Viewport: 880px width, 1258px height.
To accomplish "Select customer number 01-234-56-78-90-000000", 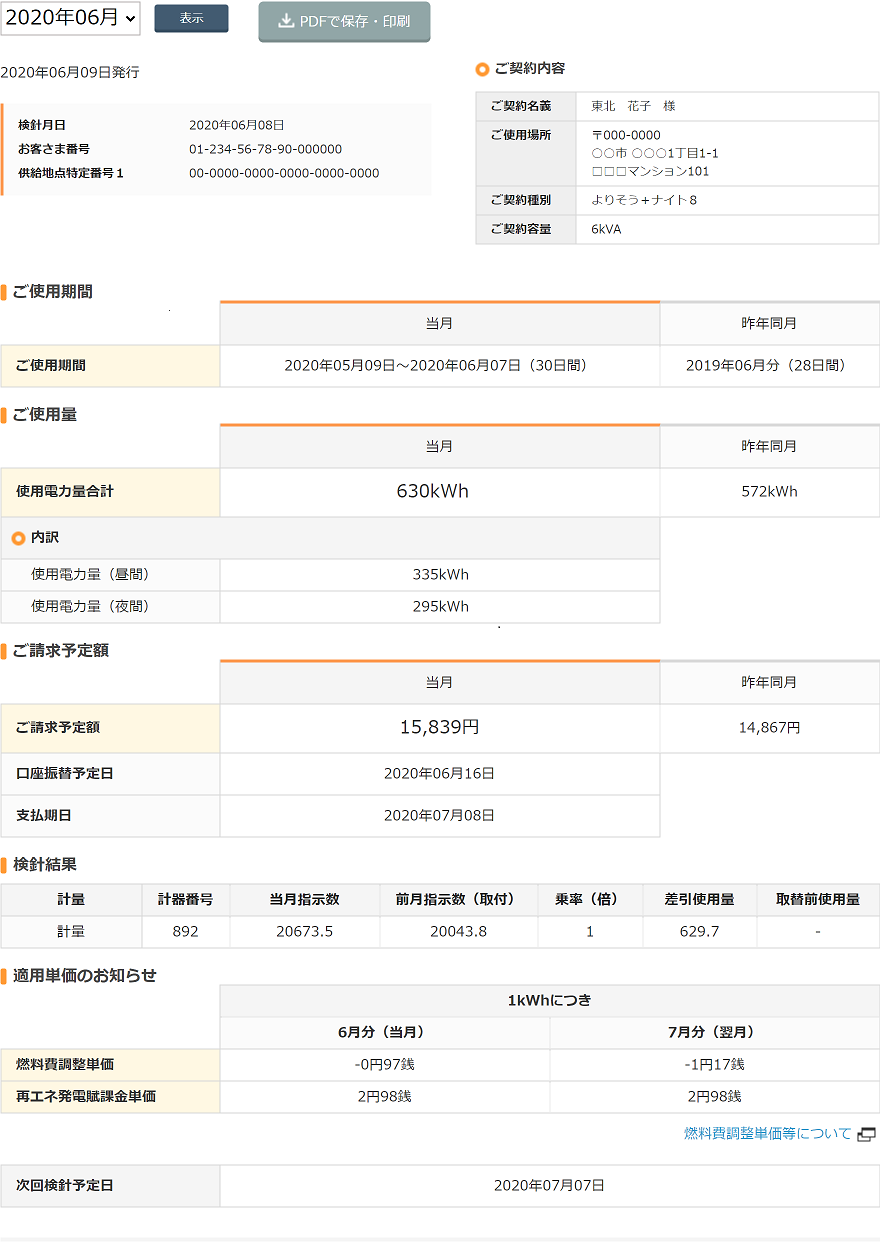I will tap(266, 149).
